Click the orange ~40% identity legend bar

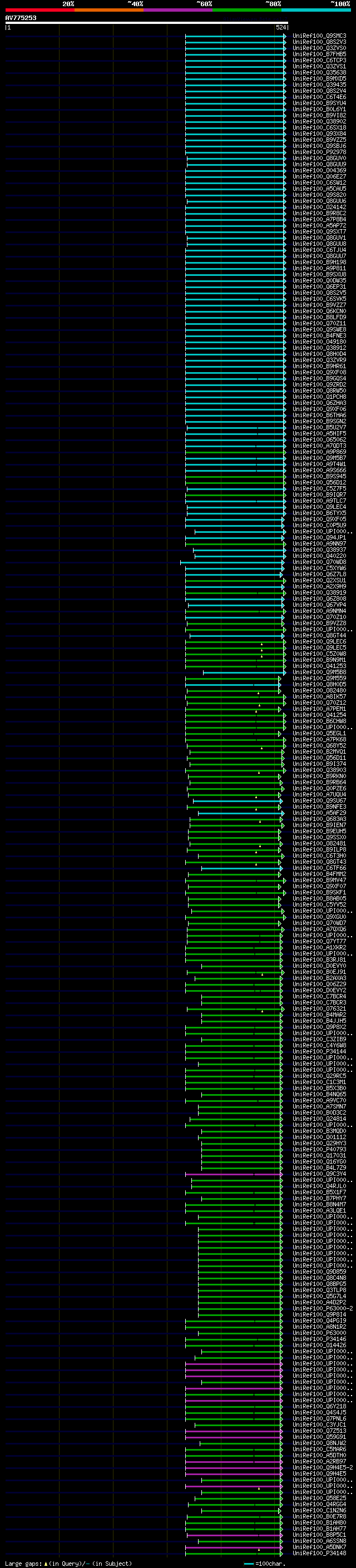(x=109, y=10)
